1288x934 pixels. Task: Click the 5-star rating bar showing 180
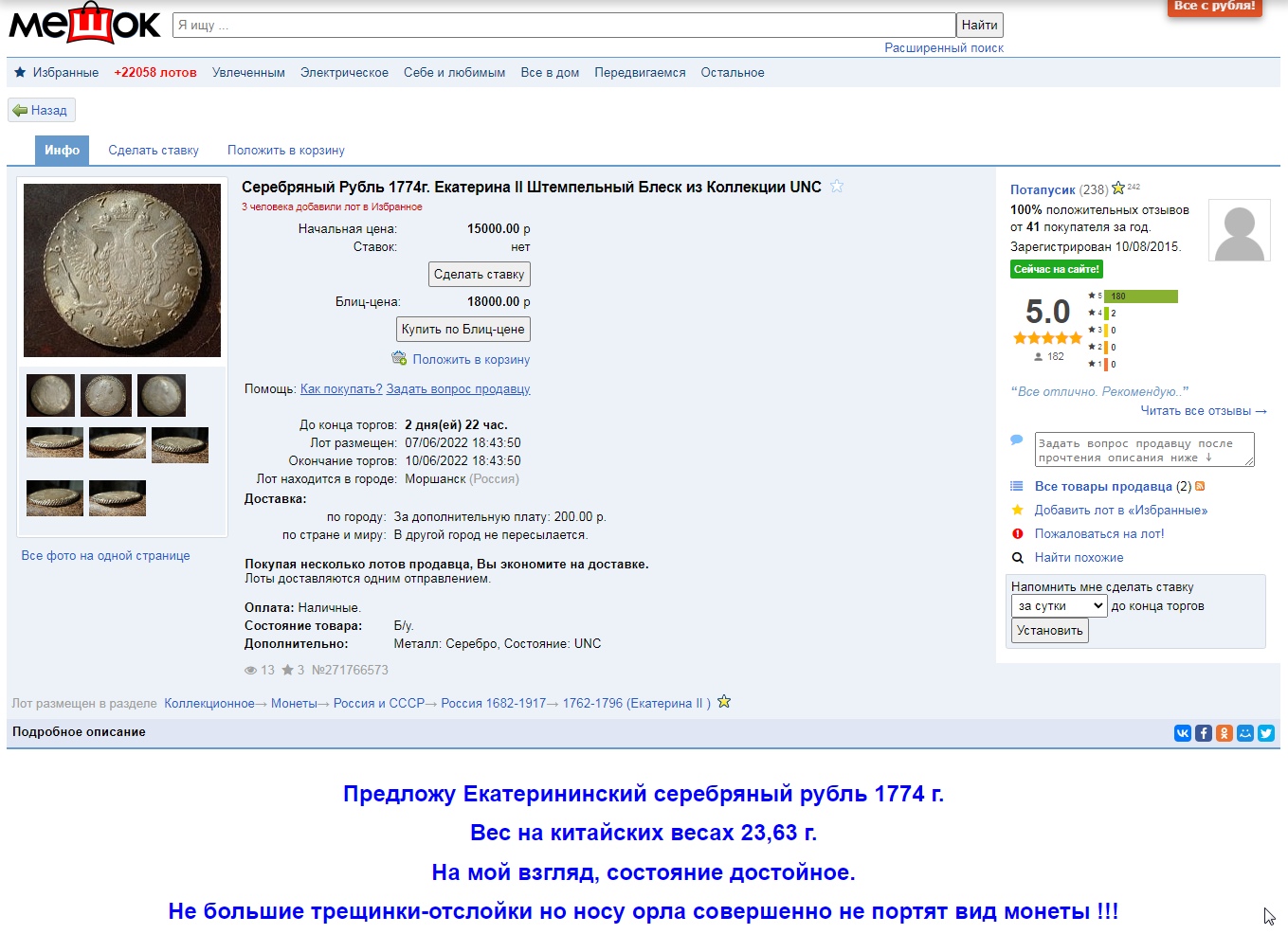[1141, 296]
